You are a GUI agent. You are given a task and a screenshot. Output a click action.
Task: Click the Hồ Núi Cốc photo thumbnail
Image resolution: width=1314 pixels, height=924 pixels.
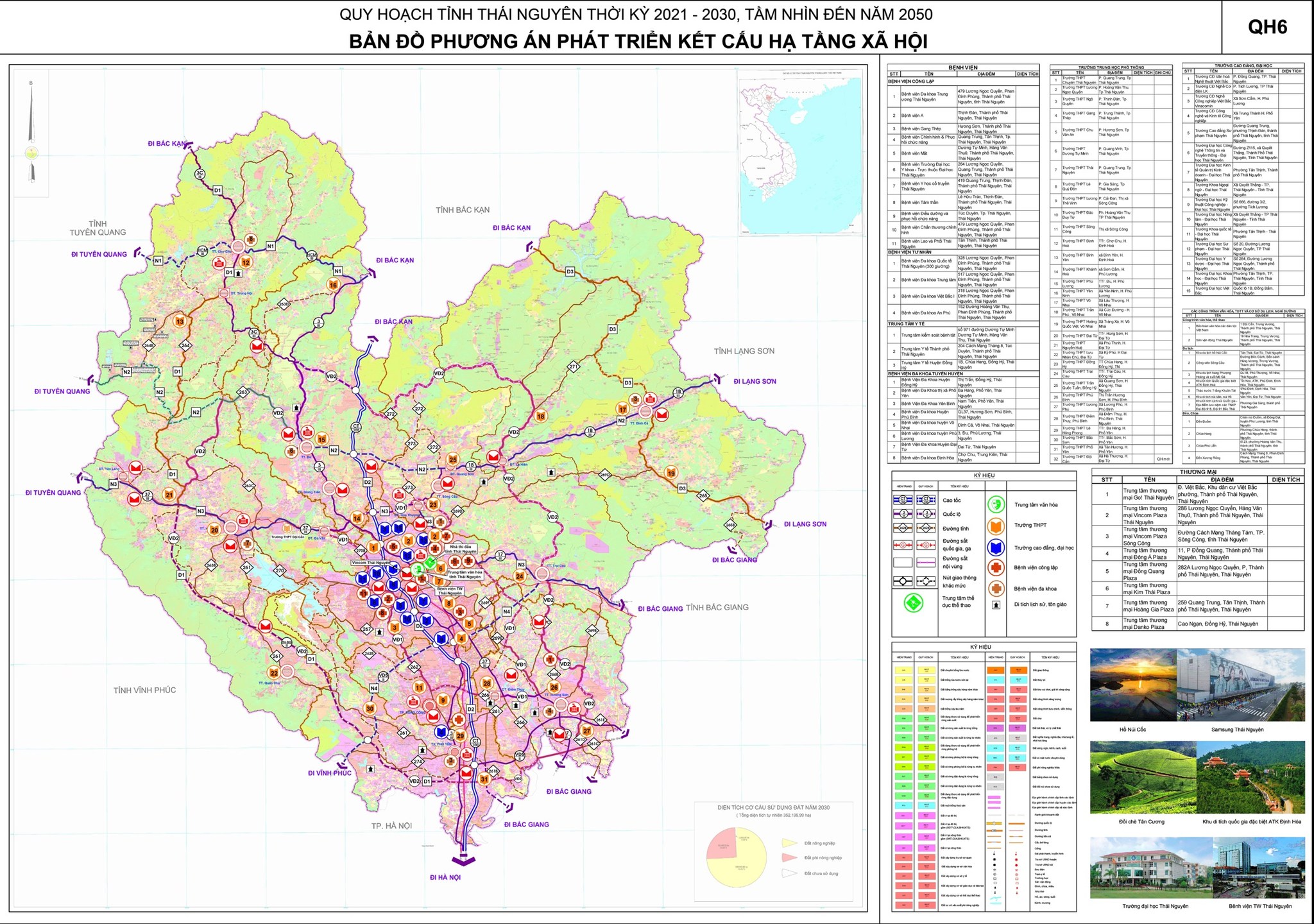point(1132,685)
